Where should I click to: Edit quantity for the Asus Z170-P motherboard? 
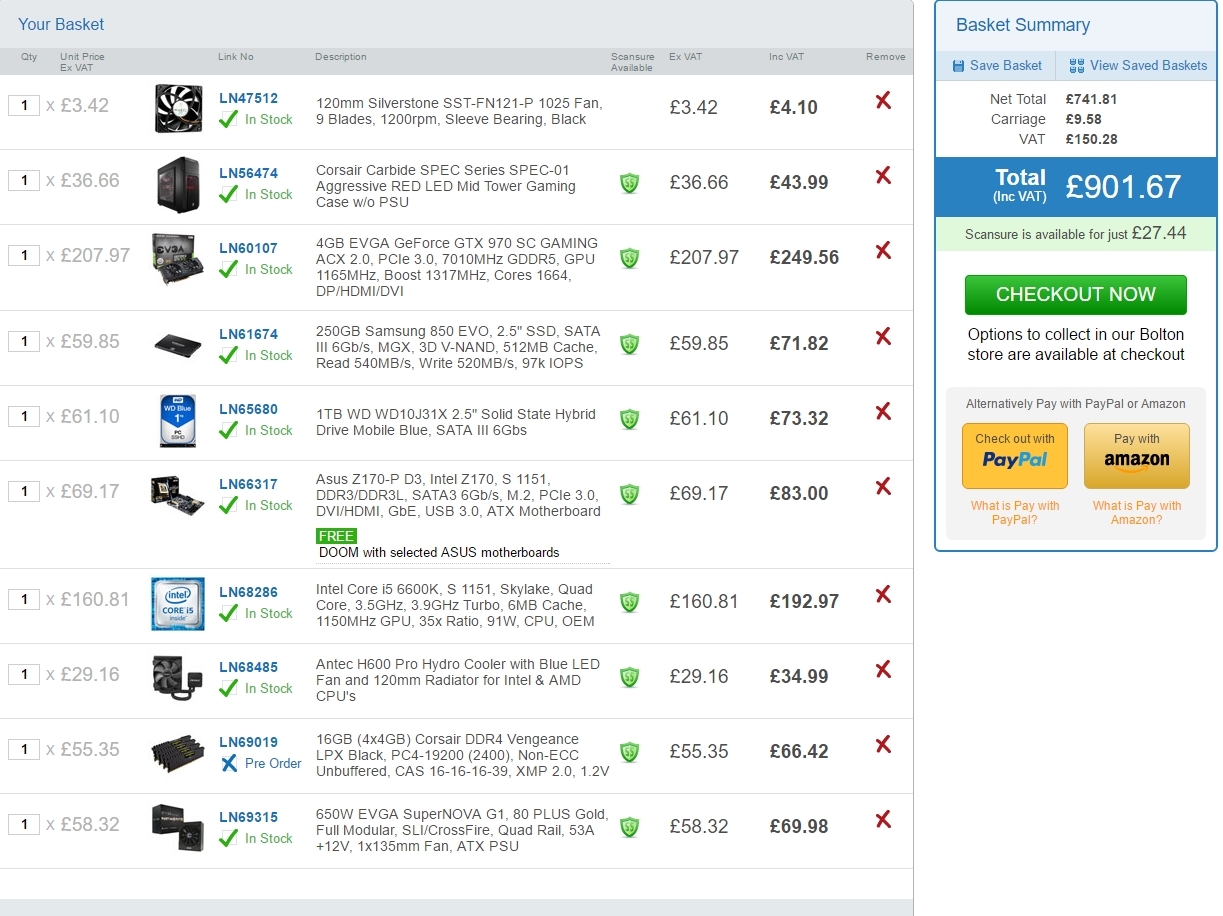tap(24, 491)
